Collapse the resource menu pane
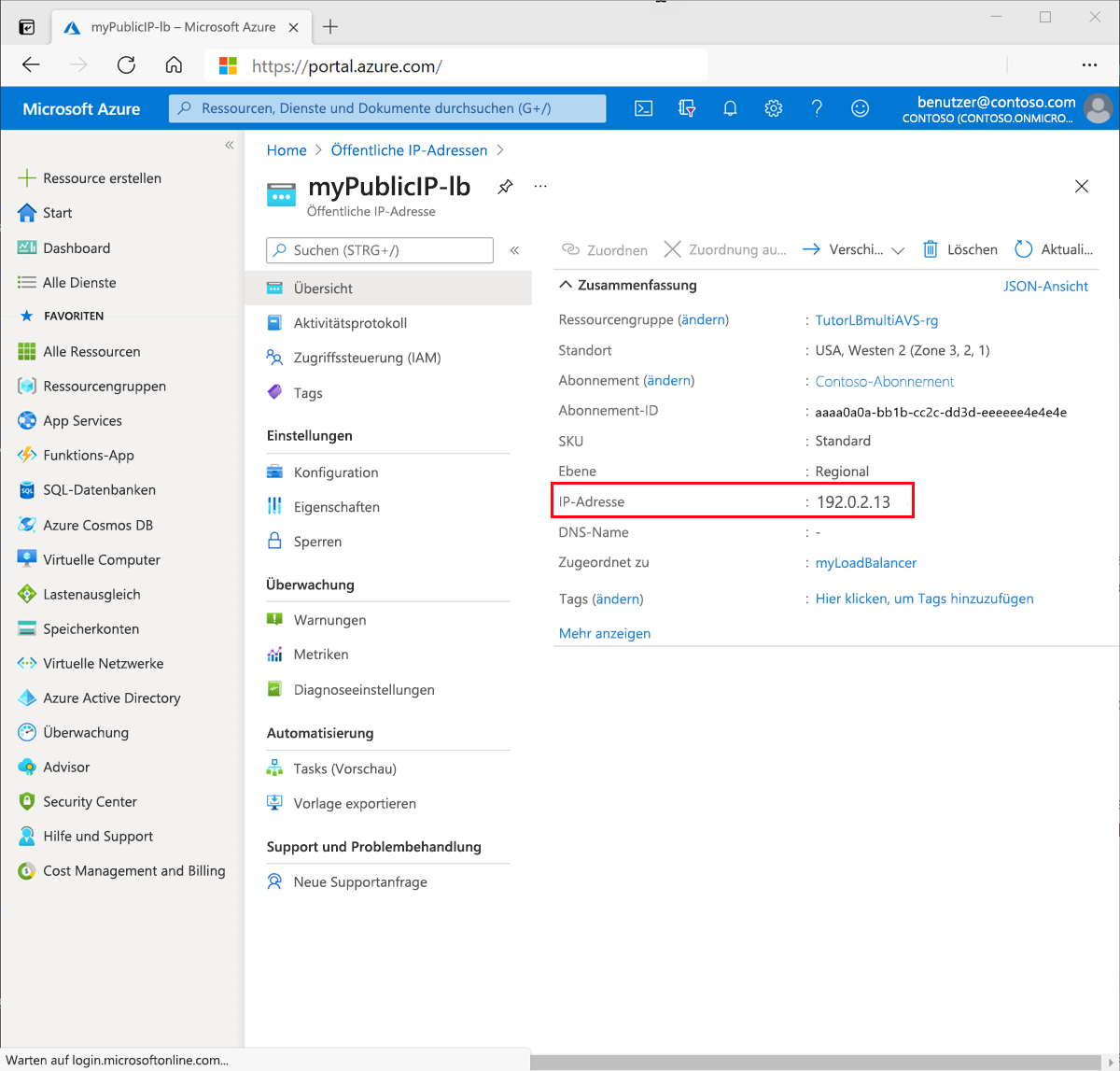The image size is (1120, 1071). [x=514, y=250]
